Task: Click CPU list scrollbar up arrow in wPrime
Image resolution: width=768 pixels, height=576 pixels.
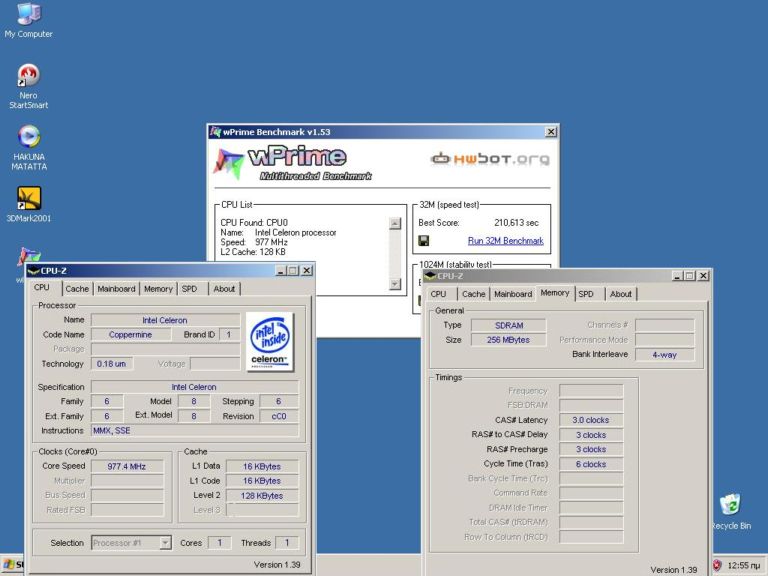Action: pyautogui.click(x=395, y=223)
